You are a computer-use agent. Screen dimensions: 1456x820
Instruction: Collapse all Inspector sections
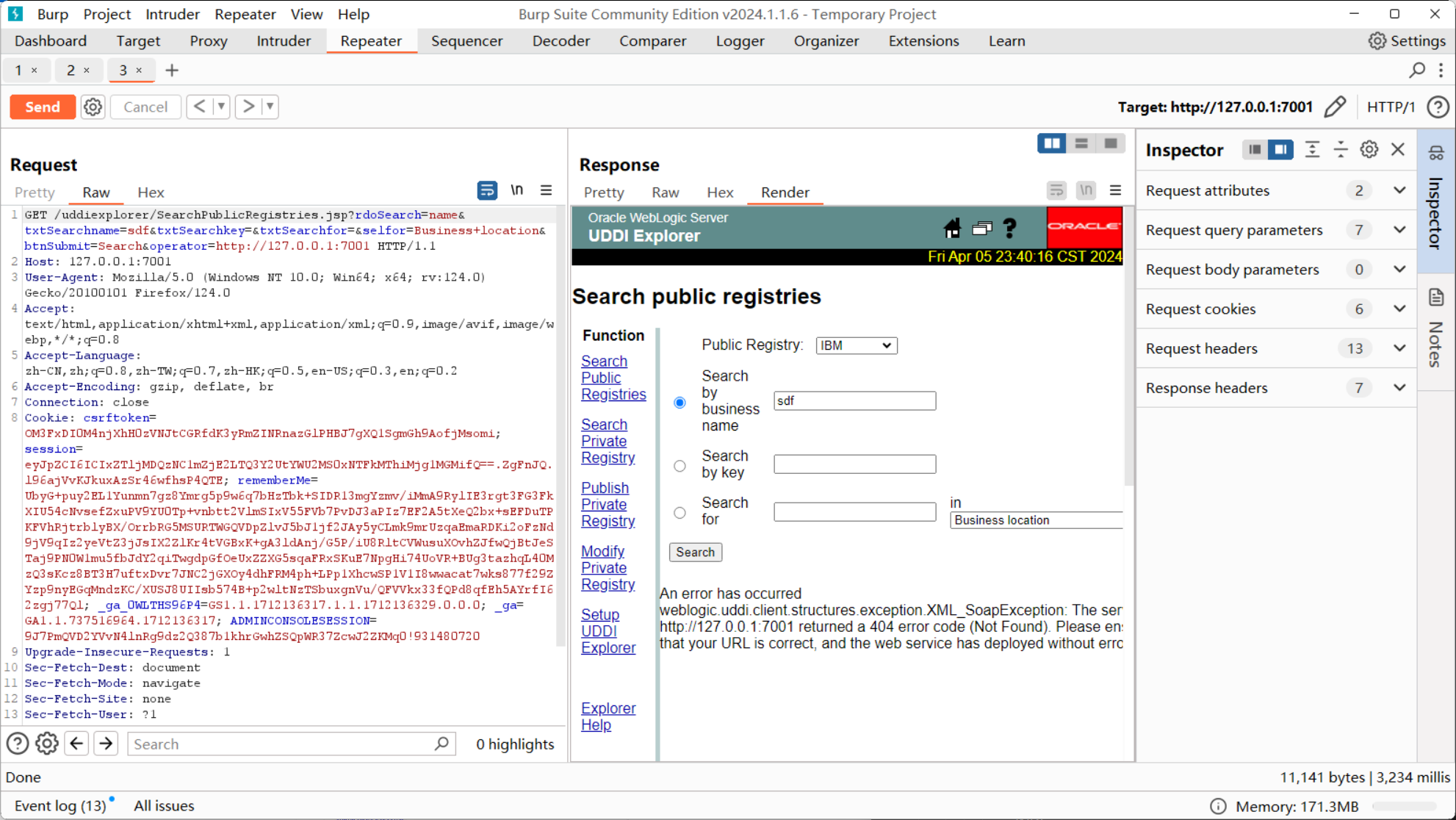coord(1341,150)
